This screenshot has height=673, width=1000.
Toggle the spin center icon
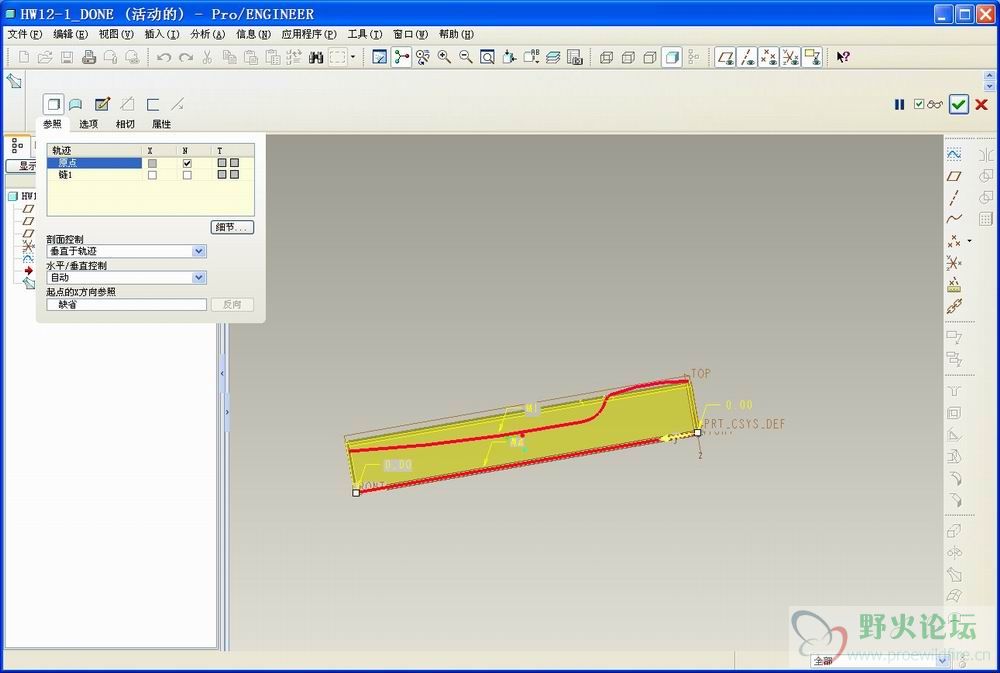[x=401, y=57]
